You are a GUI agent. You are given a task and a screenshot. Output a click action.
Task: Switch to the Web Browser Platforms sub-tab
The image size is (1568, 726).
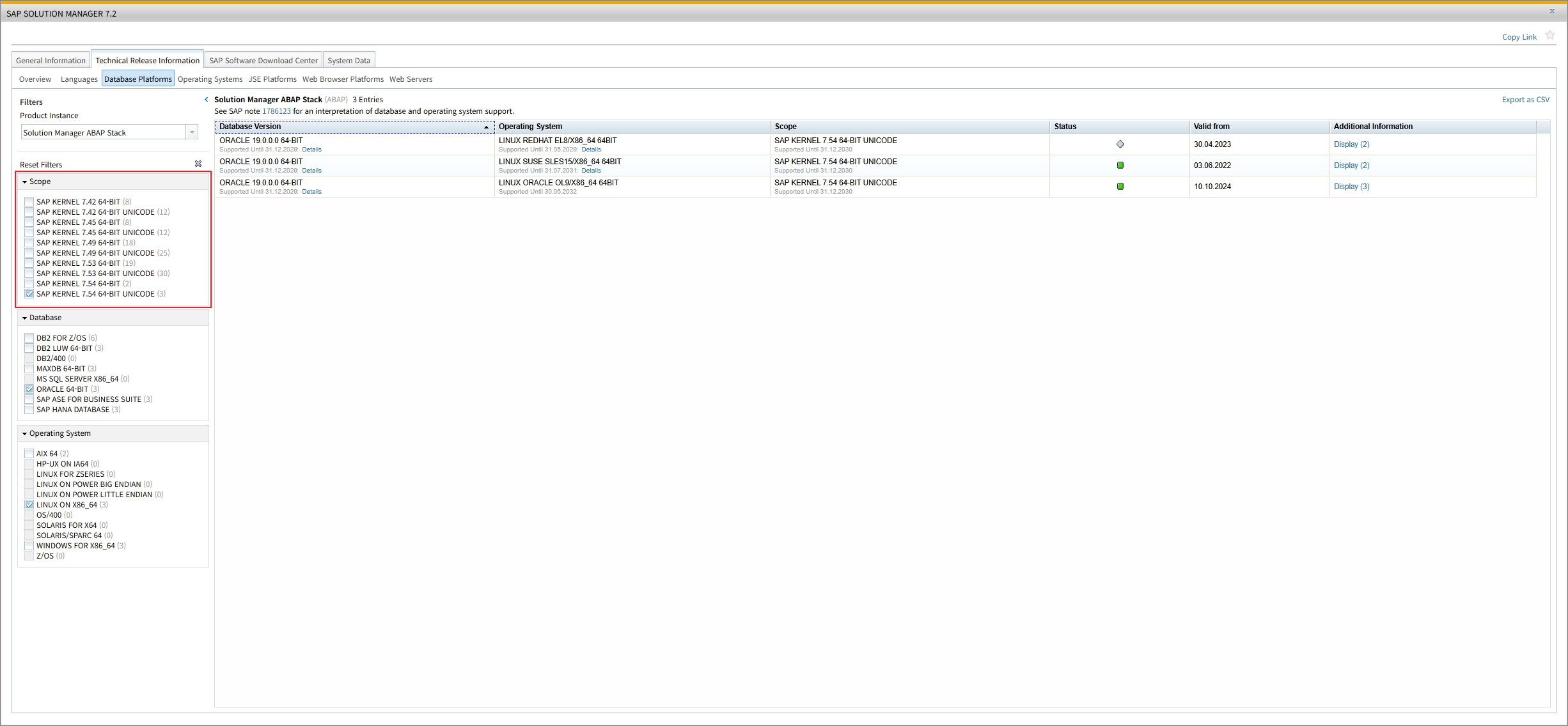click(343, 79)
